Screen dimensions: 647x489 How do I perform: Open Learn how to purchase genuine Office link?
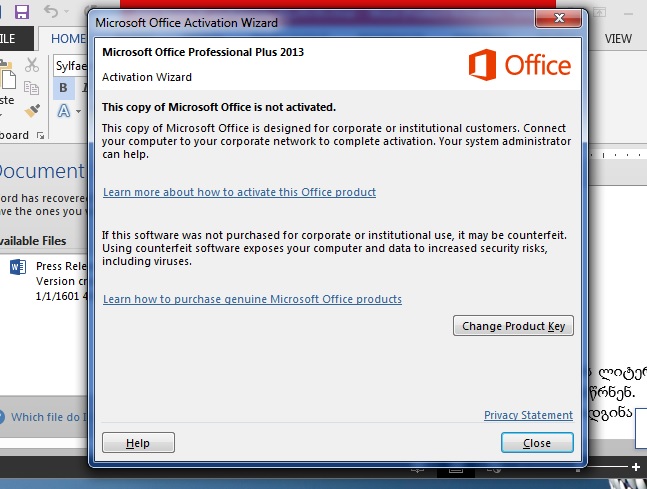252,299
